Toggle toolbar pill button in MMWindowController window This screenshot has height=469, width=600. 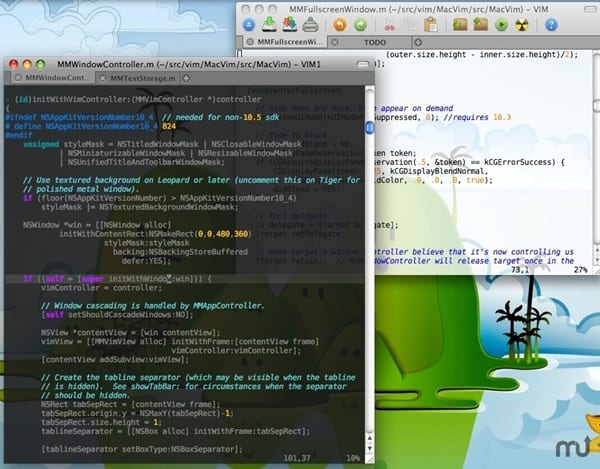(x=362, y=65)
